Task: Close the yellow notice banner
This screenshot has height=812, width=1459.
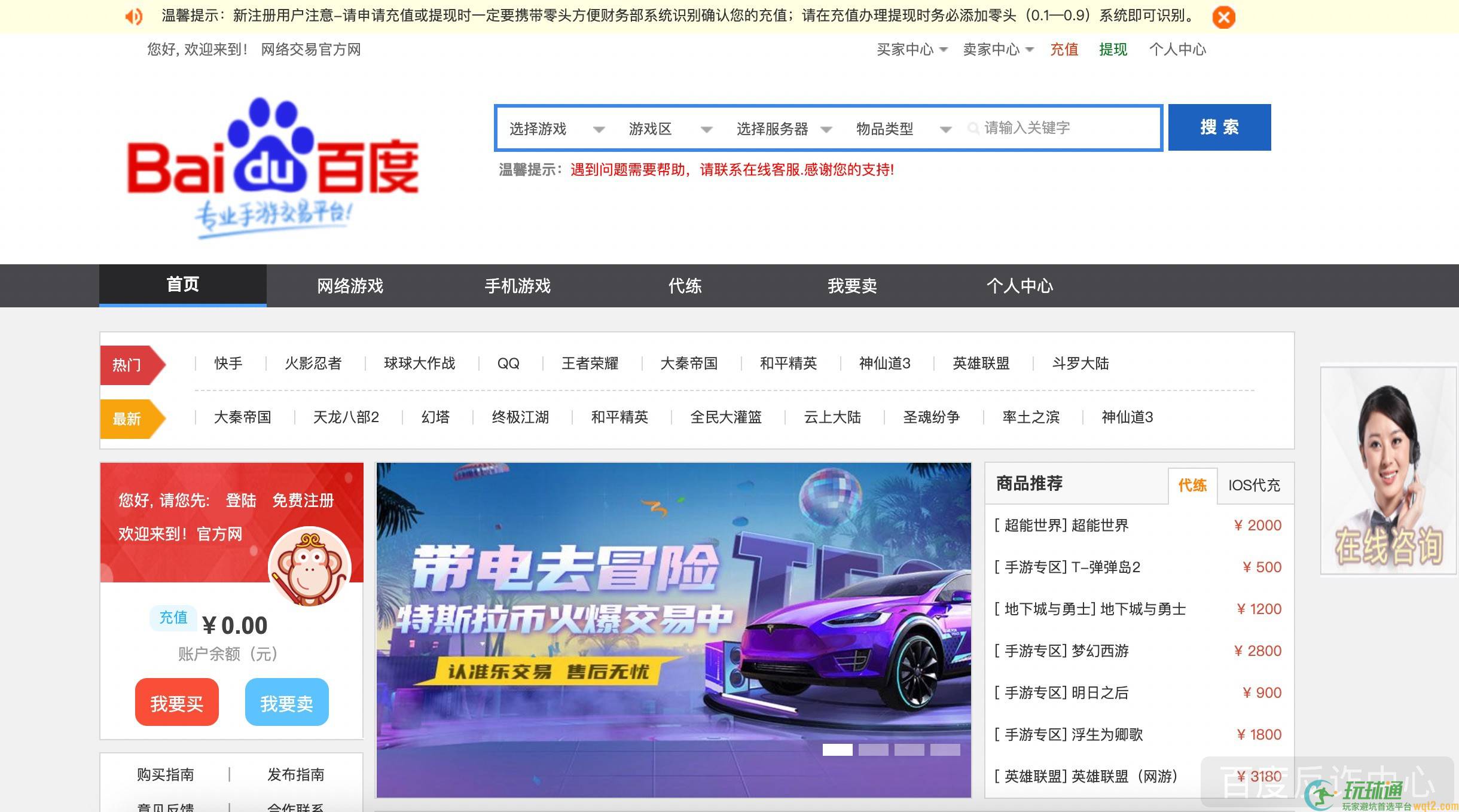Action: 1223,17
